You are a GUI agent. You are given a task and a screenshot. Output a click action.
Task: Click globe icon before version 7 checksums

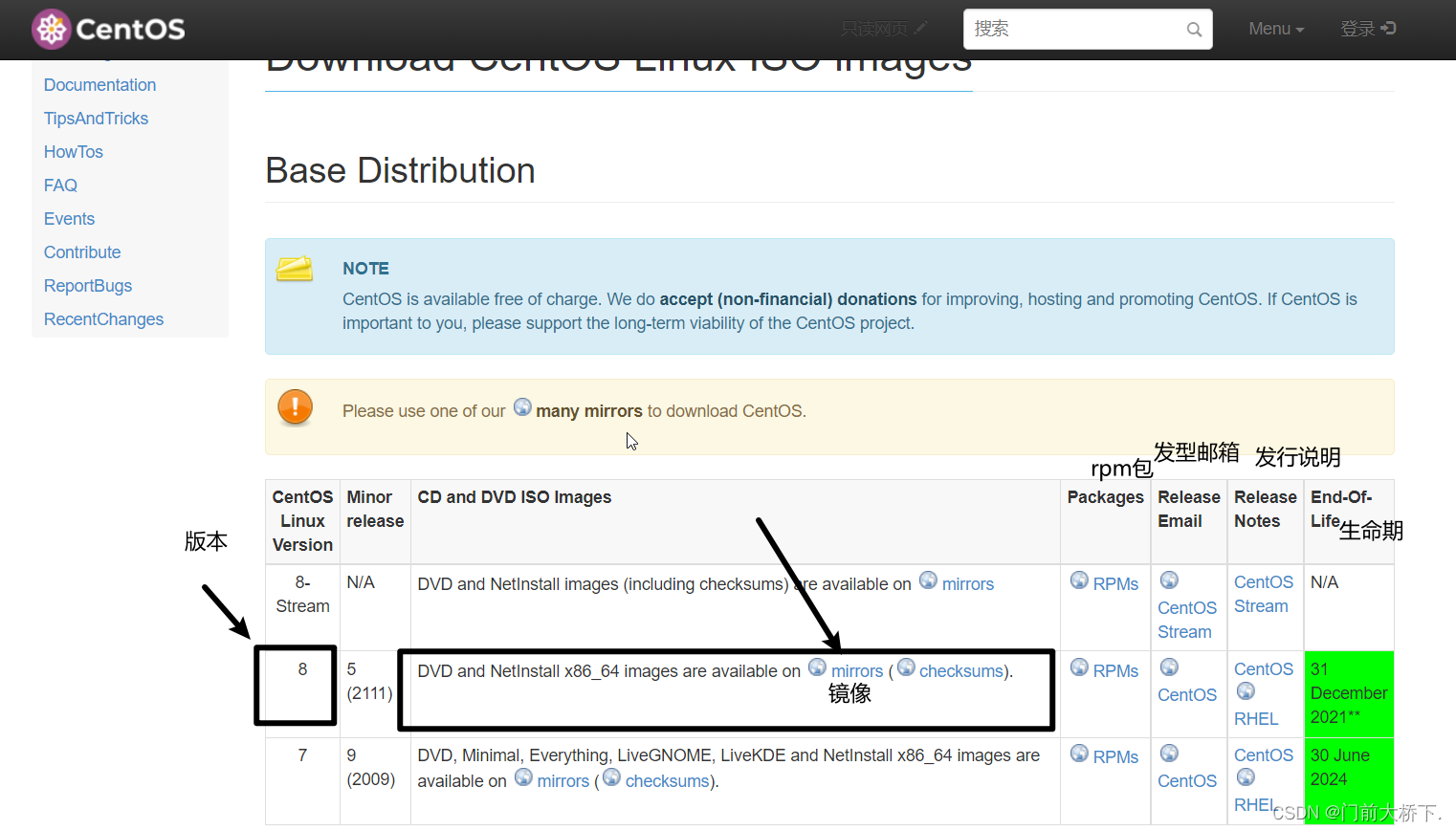click(x=611, y=776)
